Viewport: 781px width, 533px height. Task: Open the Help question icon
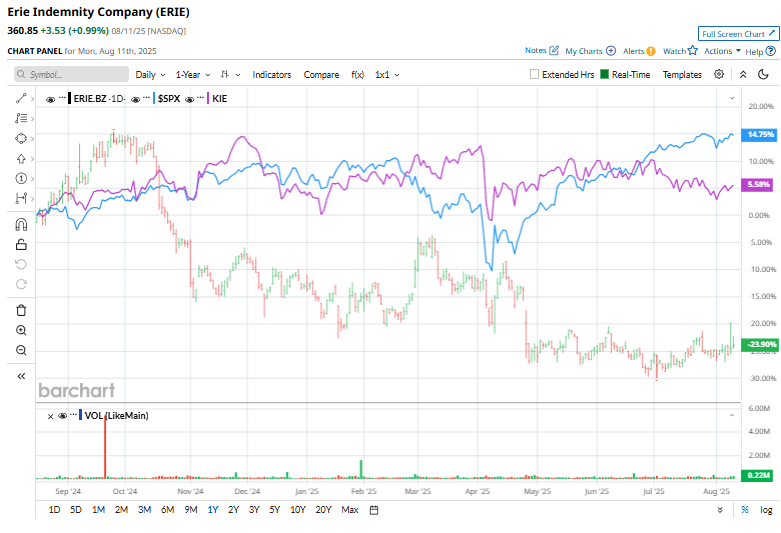pos(771,51)
